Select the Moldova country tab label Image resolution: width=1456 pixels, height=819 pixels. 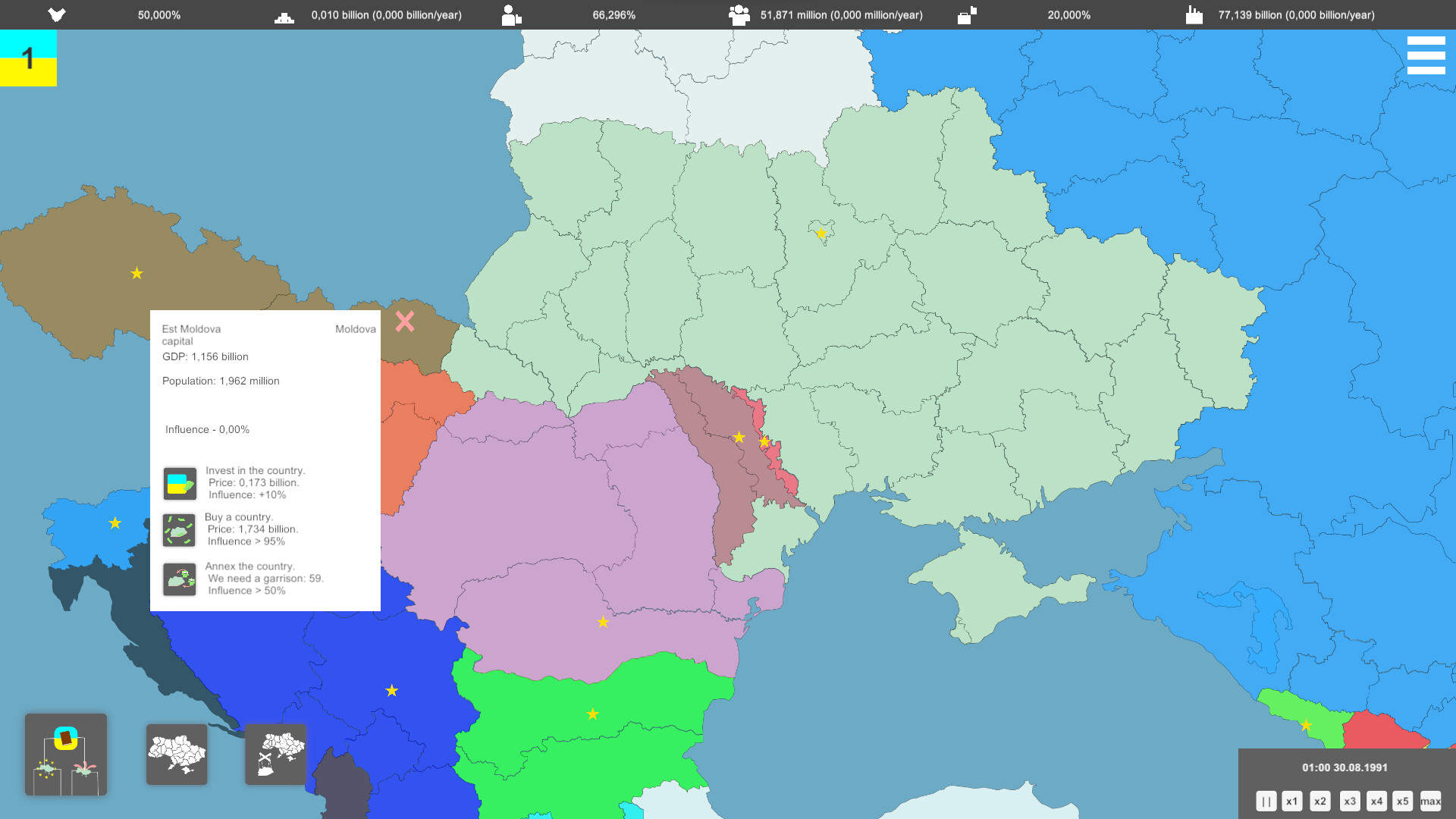pyautogui.click(x=356, y=328)
